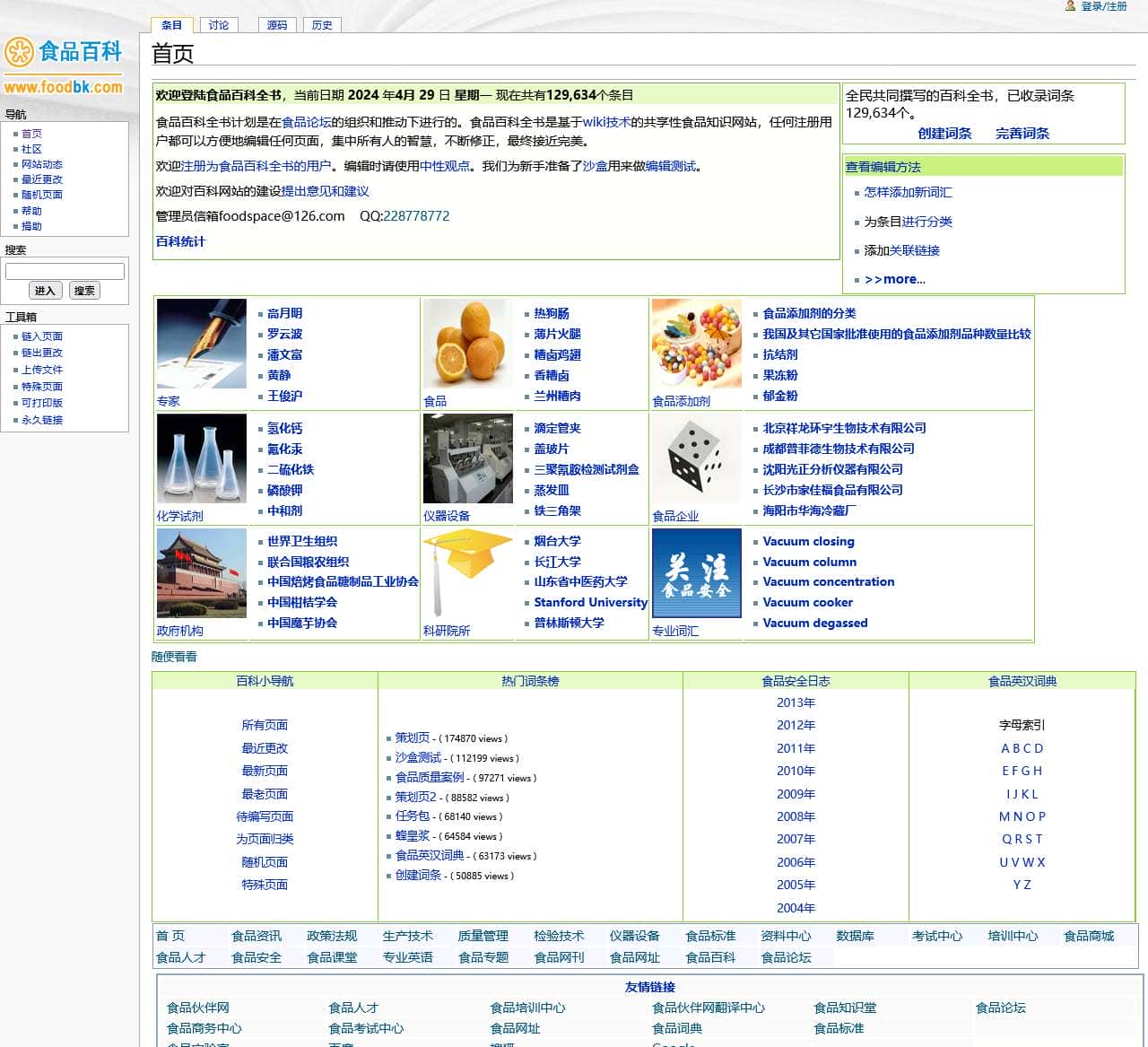Open the 历史 tab

[x=322, y=25]
